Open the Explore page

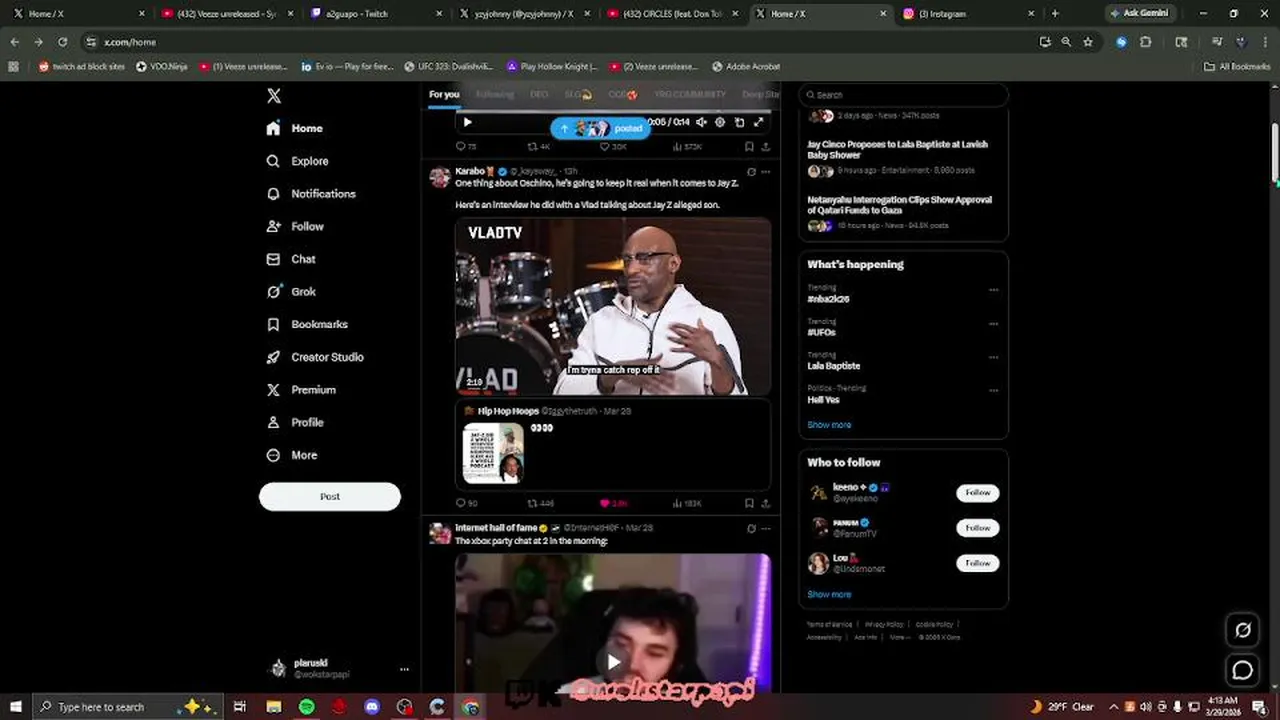click(x=297, y=161)
